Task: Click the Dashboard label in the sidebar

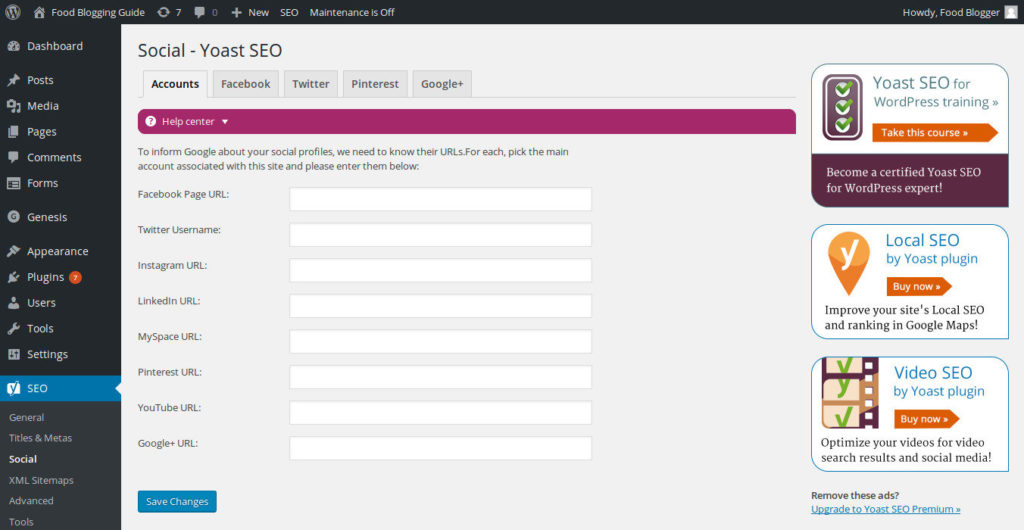Action: (55, 46)
